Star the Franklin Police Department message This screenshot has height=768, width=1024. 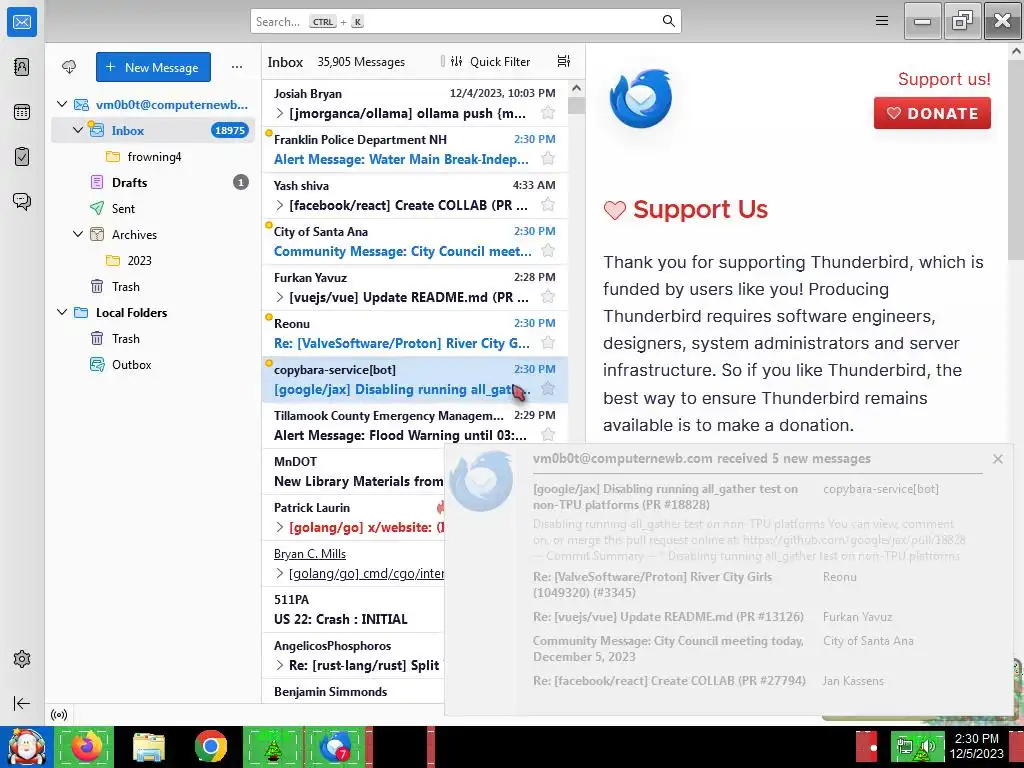pos(548,159)
